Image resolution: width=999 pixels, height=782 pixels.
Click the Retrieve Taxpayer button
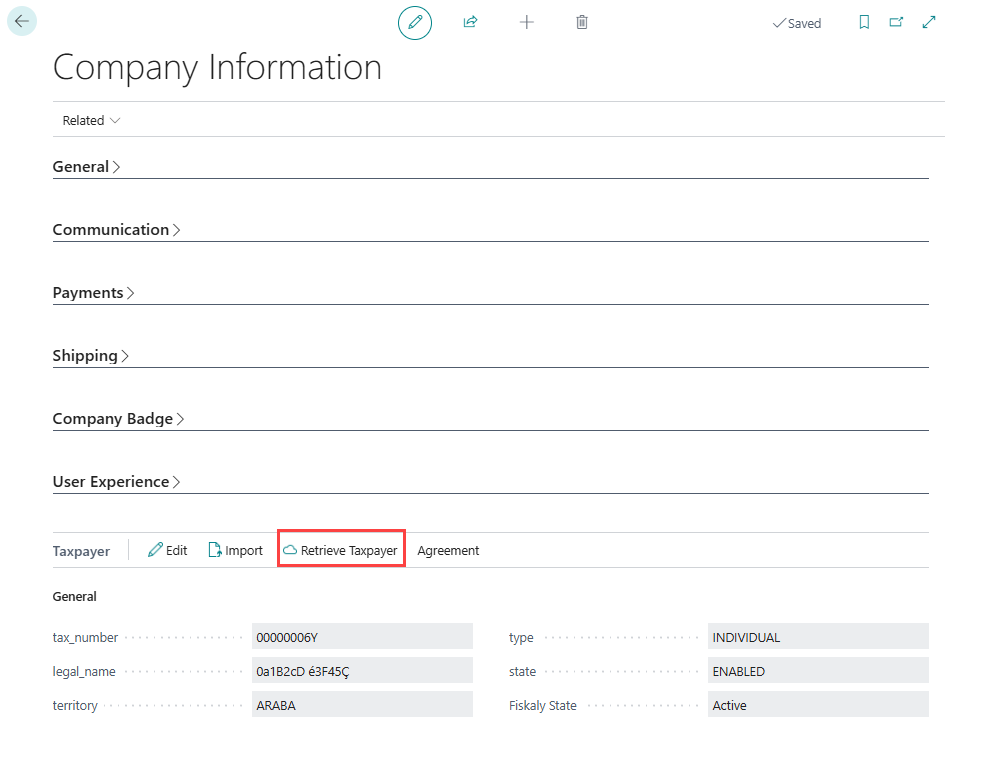click(341, 550)
